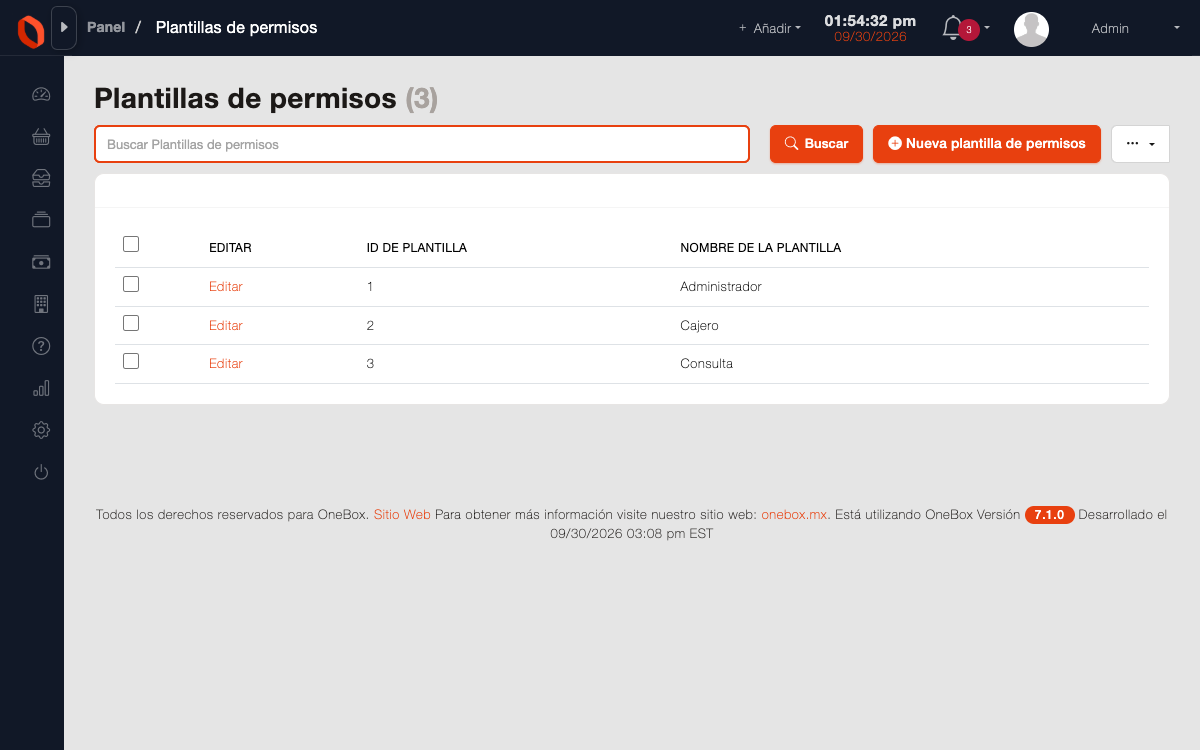The image size is (1200, 750).
Task: Click the EDITAR column header
Action: tap(230, 248)
